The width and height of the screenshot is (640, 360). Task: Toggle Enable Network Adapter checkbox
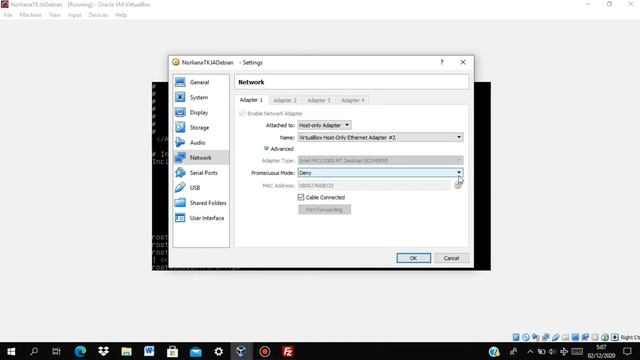[x=242, y=113]
